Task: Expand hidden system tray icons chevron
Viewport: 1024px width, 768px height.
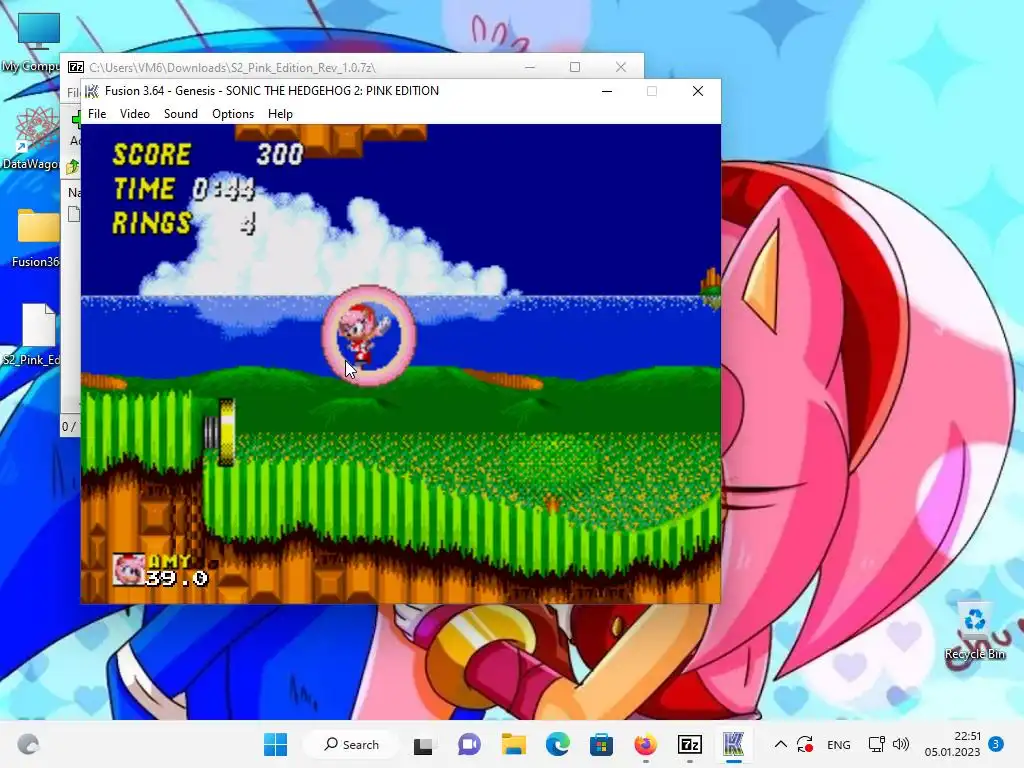Action: point(780,744)
